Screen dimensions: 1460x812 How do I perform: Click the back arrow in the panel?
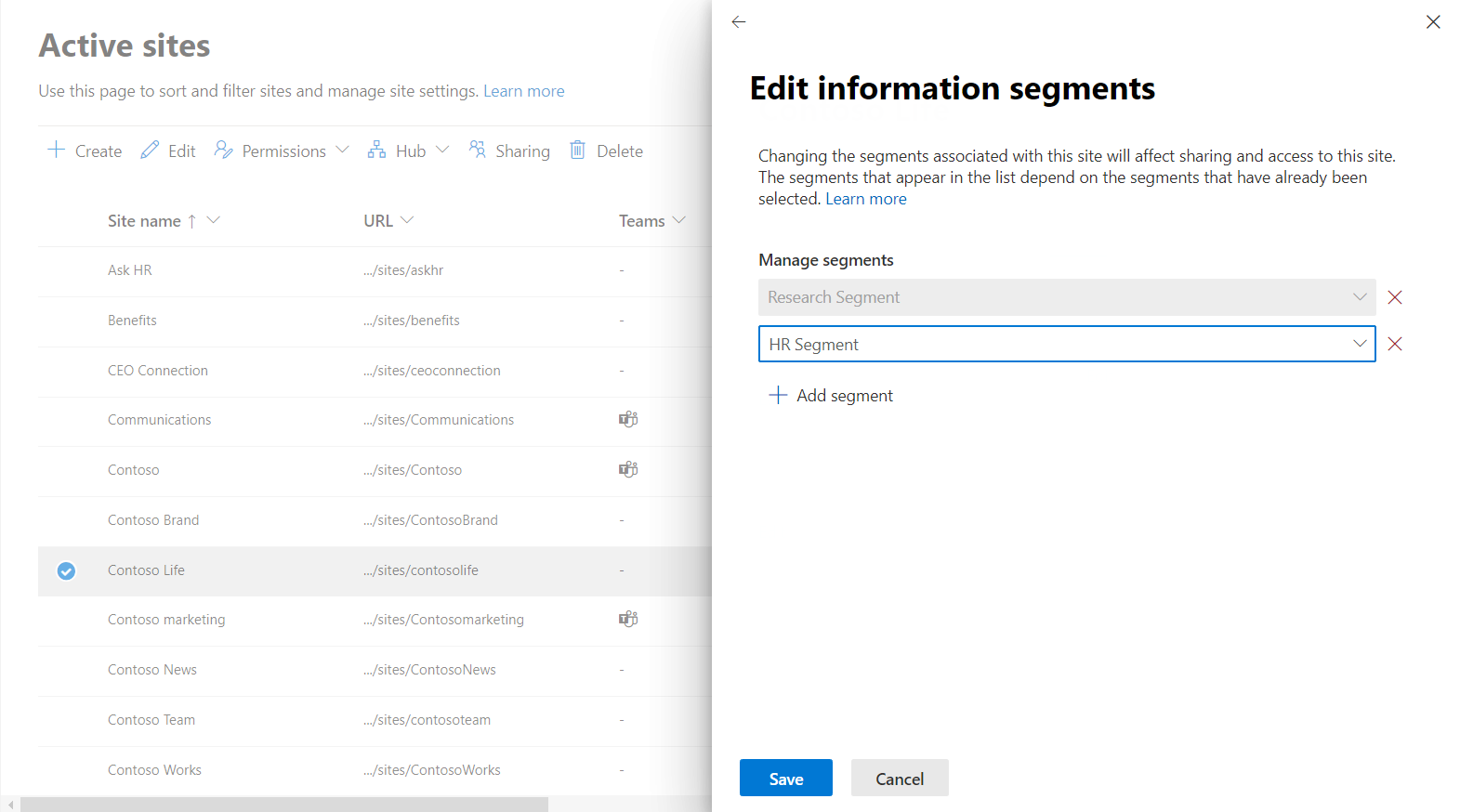pyautogui.click(x=739, y=22)
